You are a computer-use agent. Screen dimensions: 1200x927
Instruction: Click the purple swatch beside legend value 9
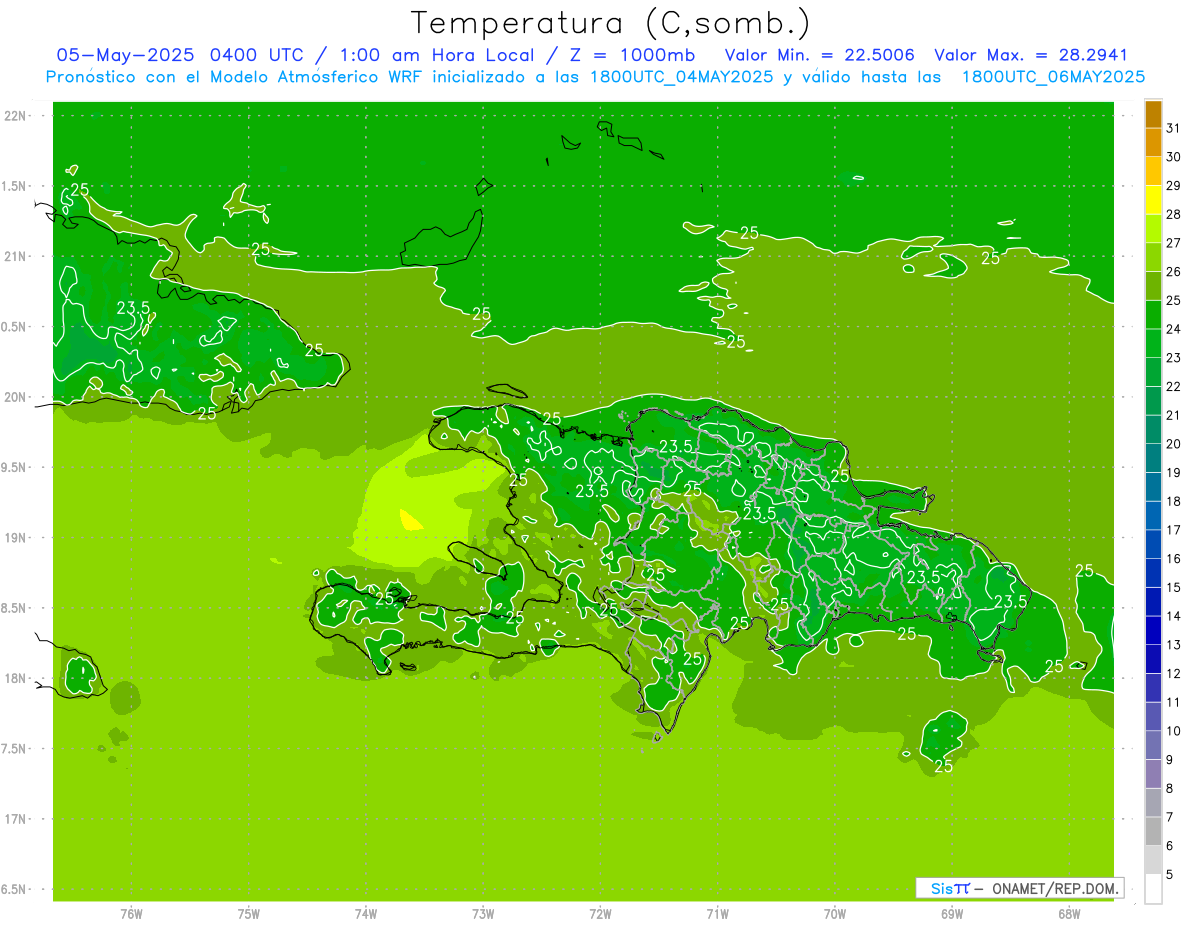click(x=1153, y=773)
